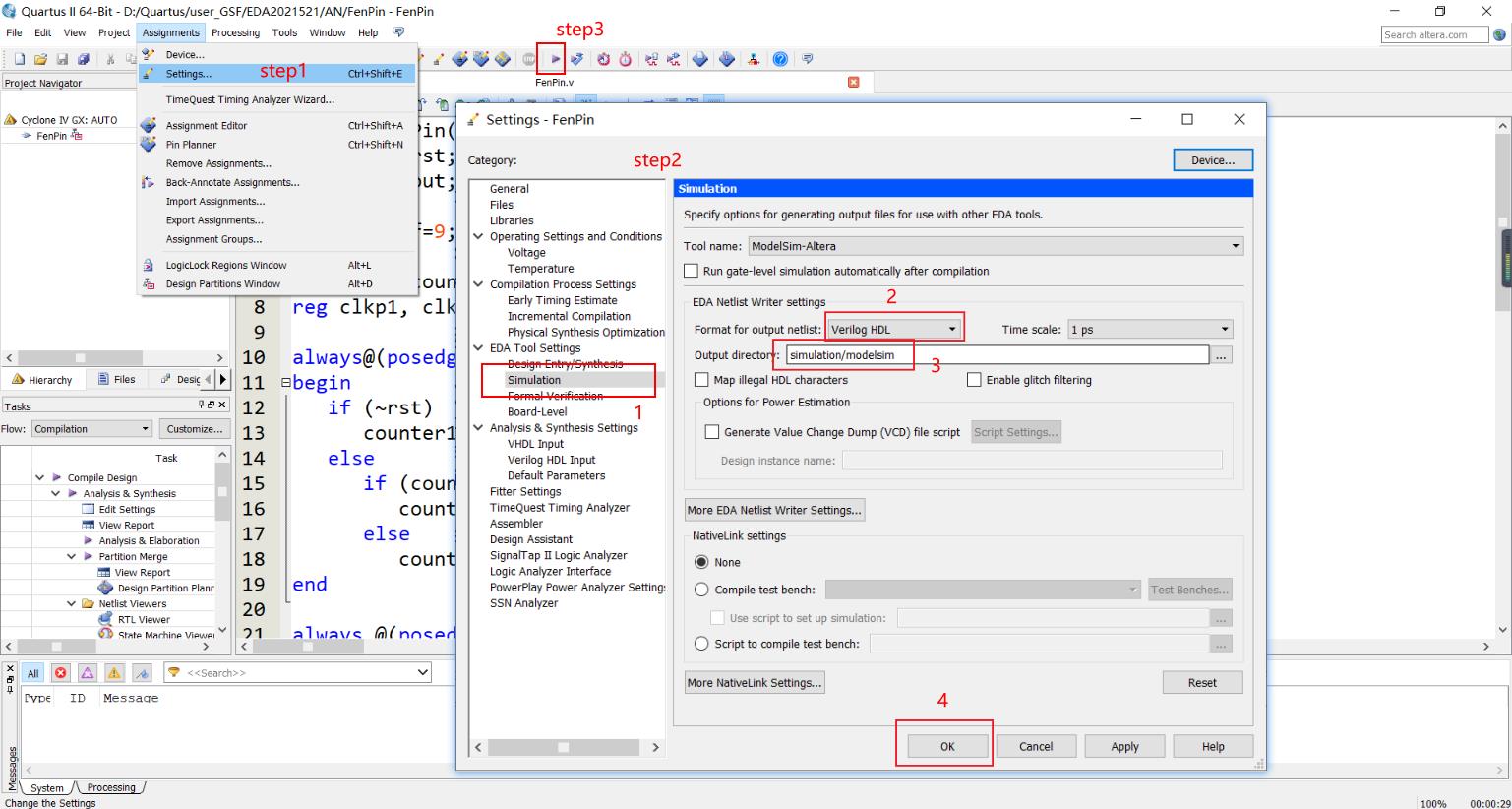The width and height of the screenshot is (1512, 809).
Task: Click the chip icon left of Stop
Action: [503, 59]
